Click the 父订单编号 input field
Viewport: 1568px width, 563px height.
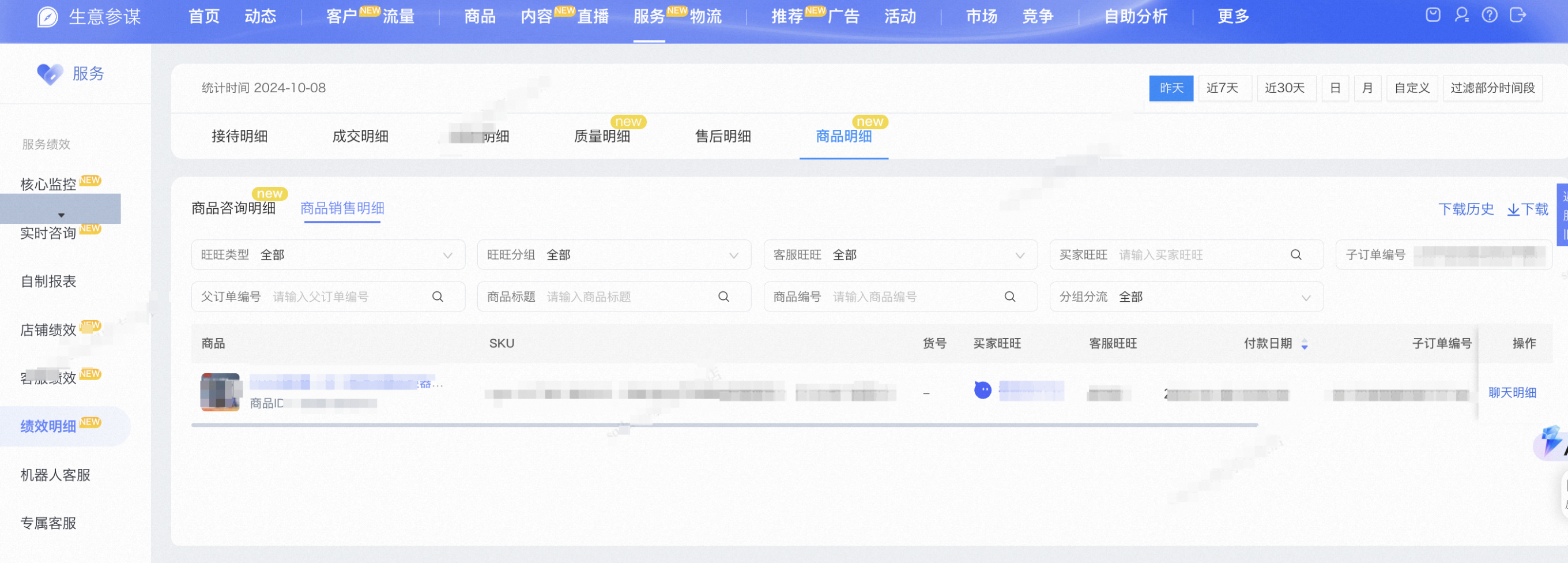click(x=328, y=296)
